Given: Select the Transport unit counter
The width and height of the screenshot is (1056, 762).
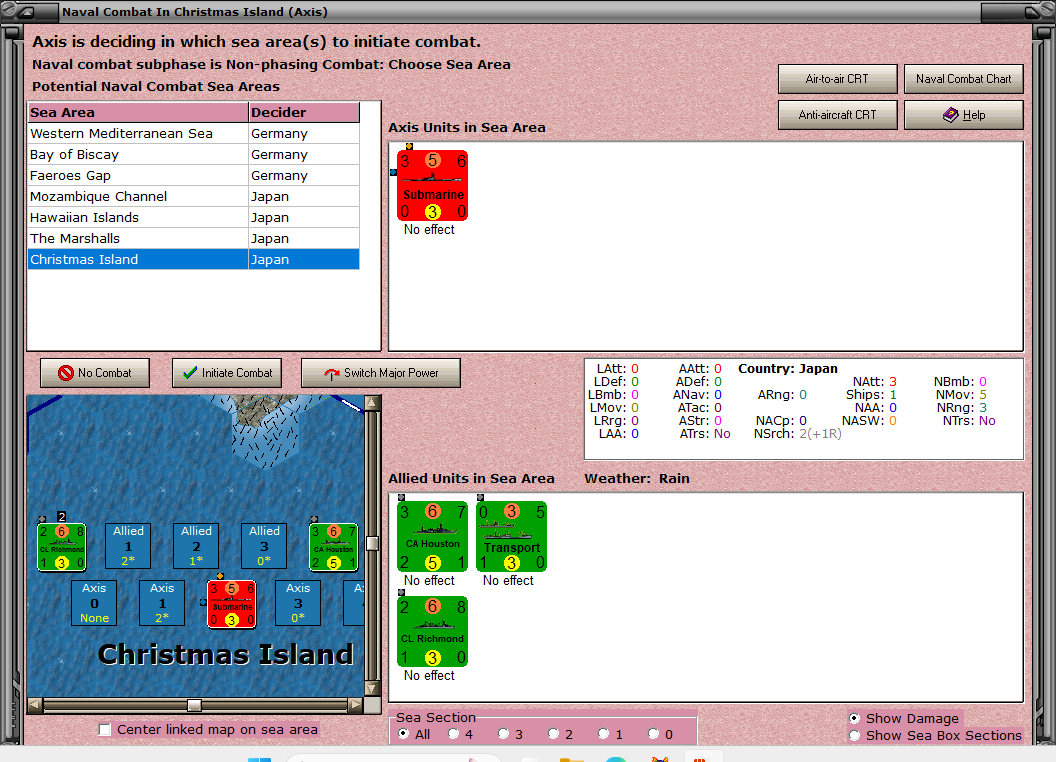Looking at the screenshot, I should [511, 536].
